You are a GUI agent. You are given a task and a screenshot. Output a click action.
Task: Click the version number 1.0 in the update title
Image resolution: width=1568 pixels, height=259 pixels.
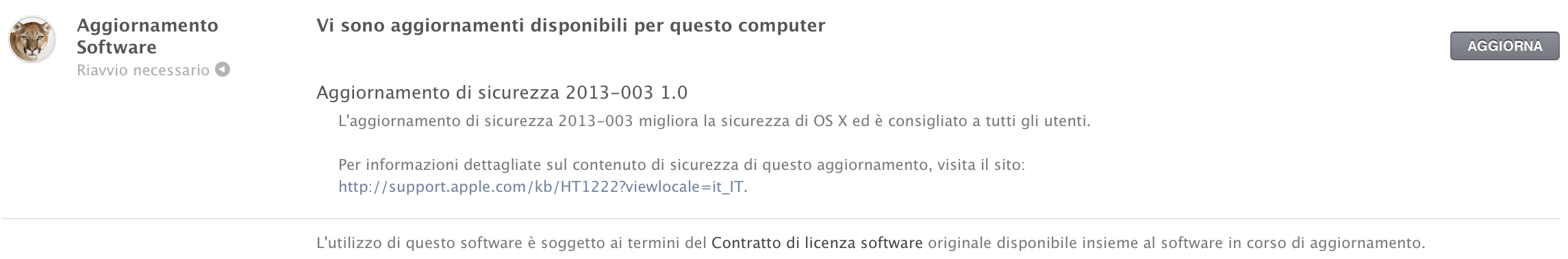coord(674,92)
